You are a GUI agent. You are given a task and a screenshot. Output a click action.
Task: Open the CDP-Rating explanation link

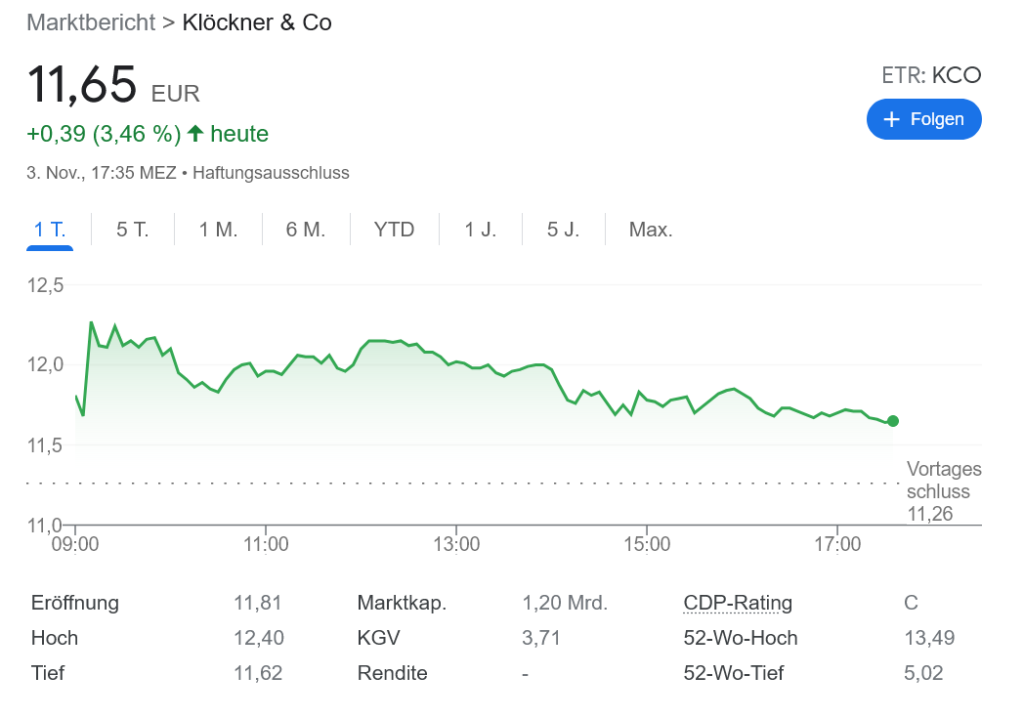(x=737, y=602)
